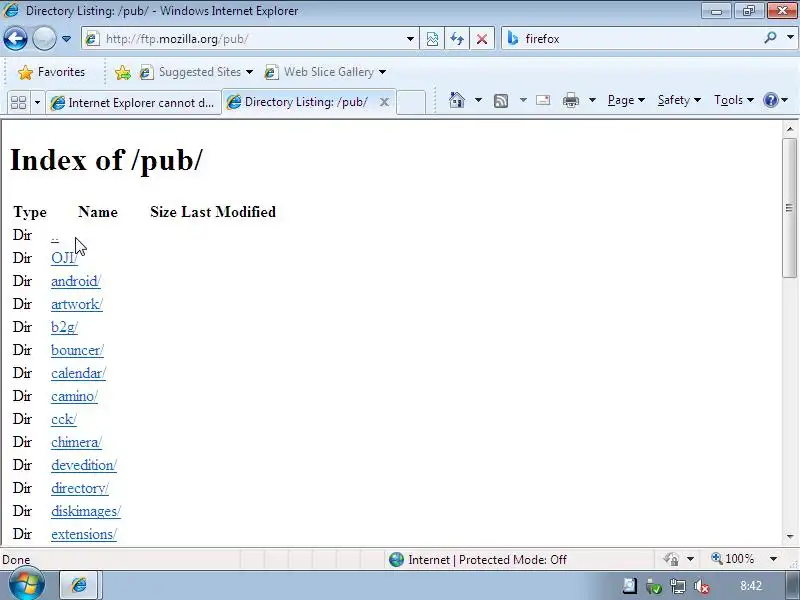Expand the Home button dropdown arrow
Viewport: 800px width, 600px height.
pyautogui.click(x=478, y=100)
